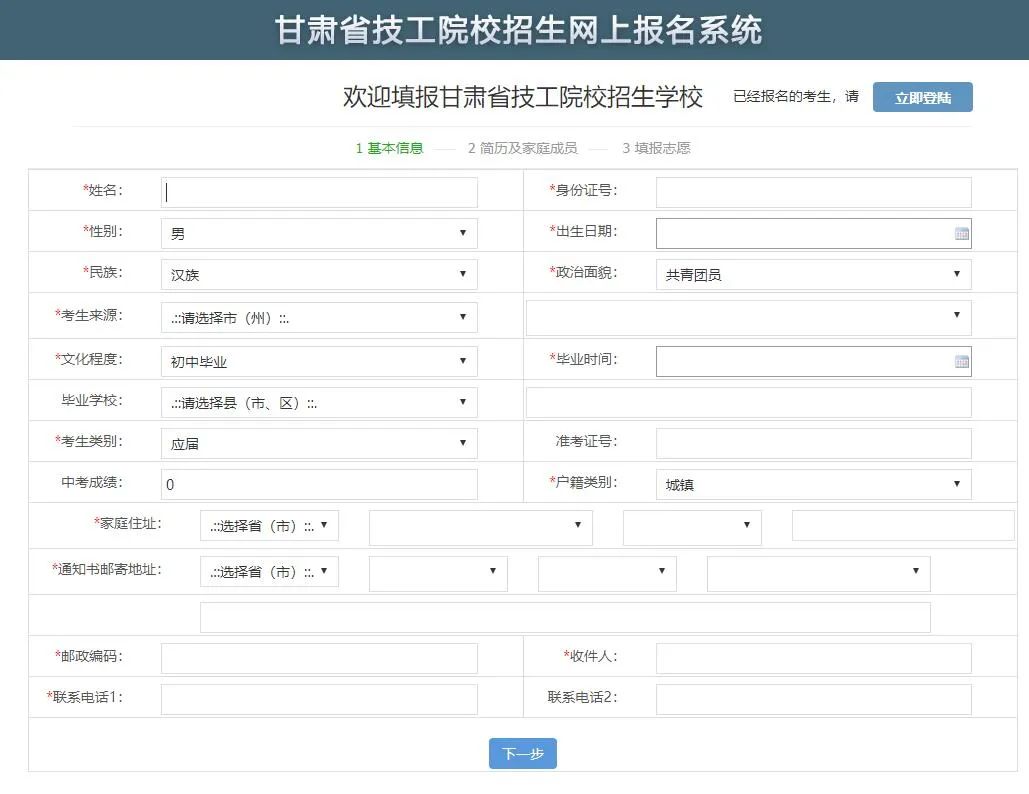The image size is (1029, 794).
Task: Open calendar icon in 毕业时间 field
Action: point(961,362)
